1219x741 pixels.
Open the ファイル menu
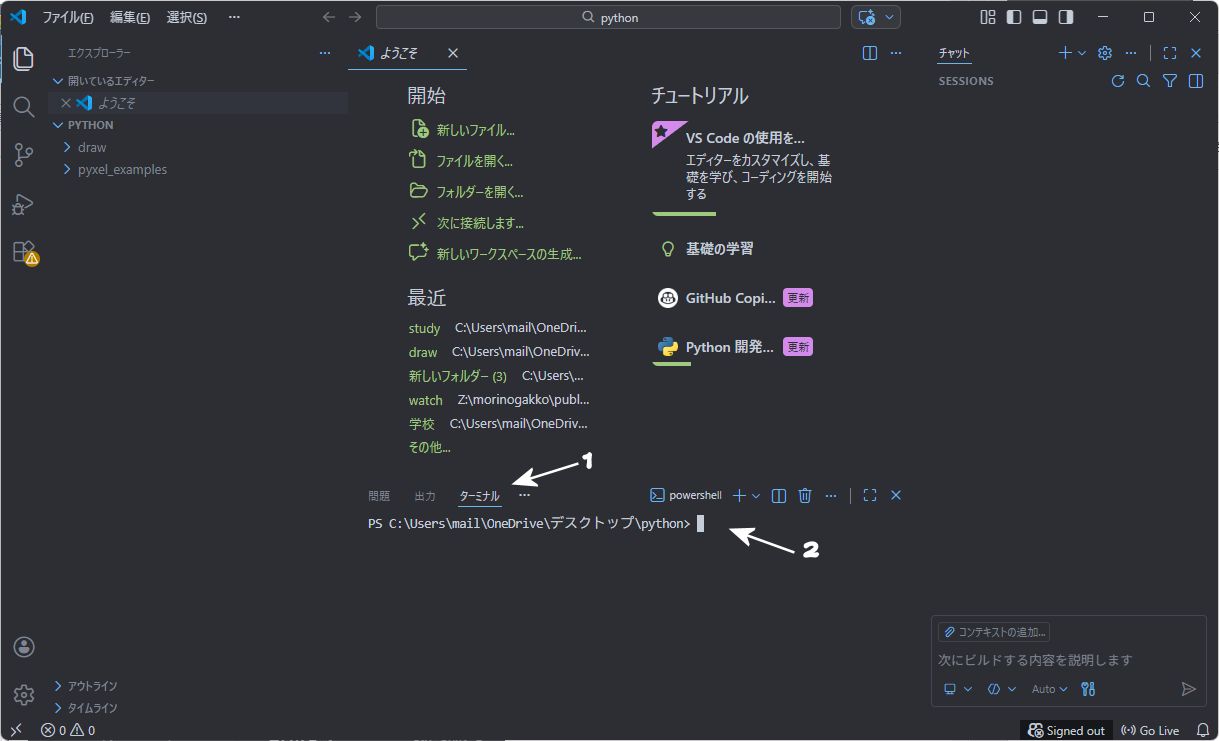[x=67, y=17]
